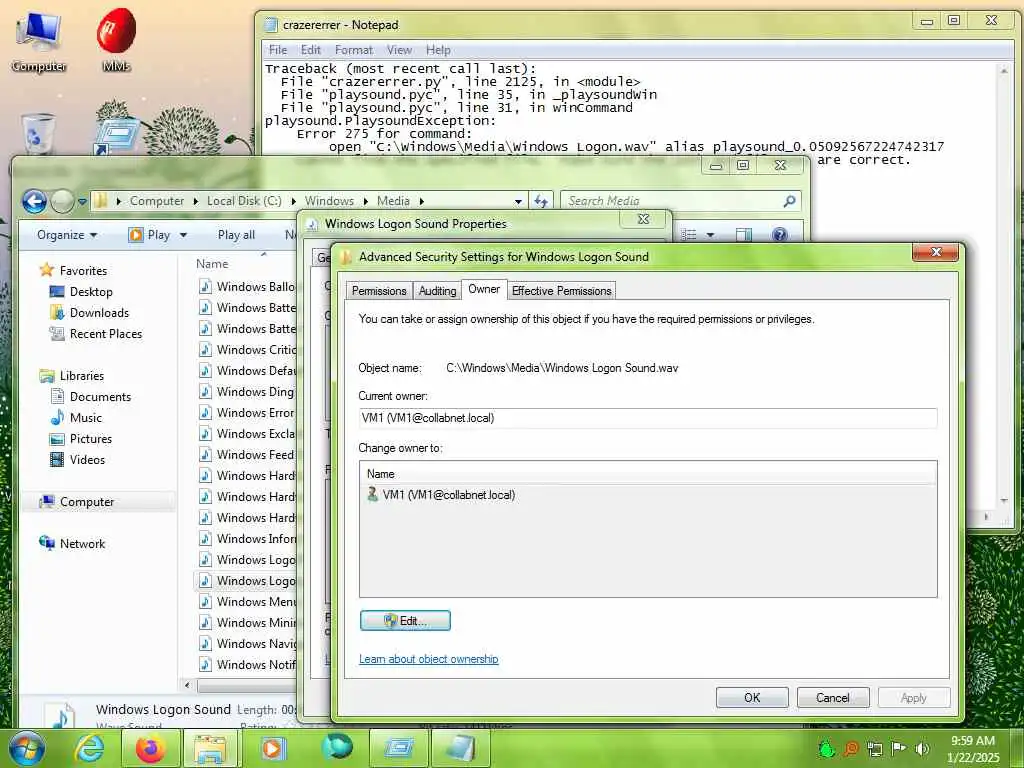Open the Notepad View menu
The height and width of the screenshot is (768, 1024).
[399, 50]
